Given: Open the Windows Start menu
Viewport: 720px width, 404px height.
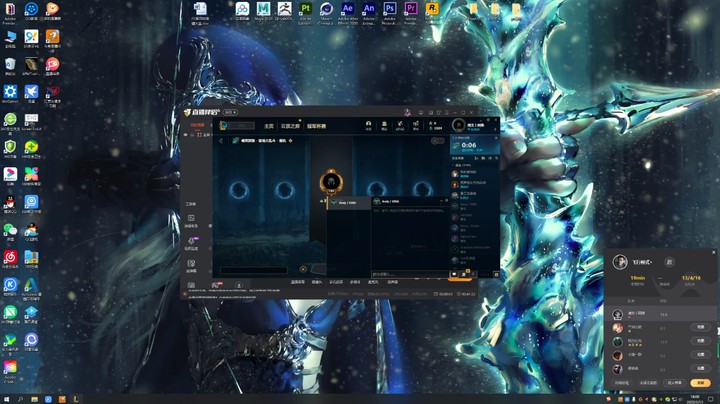Looking at the screenshot, I should click(x=6, y=399).
